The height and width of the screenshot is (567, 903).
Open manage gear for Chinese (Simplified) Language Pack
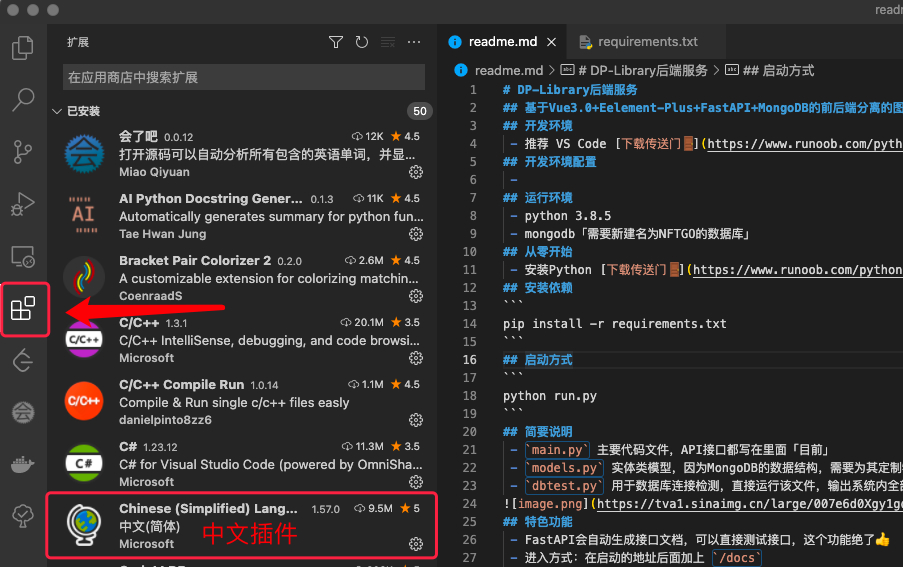pos(416,544)
